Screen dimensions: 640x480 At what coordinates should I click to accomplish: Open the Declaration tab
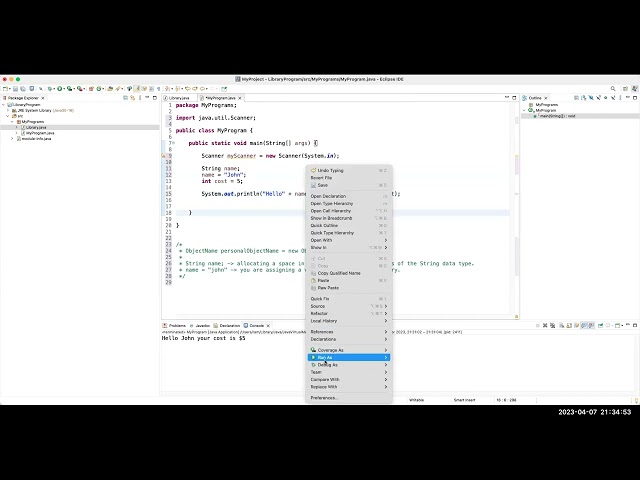[227, 326]
